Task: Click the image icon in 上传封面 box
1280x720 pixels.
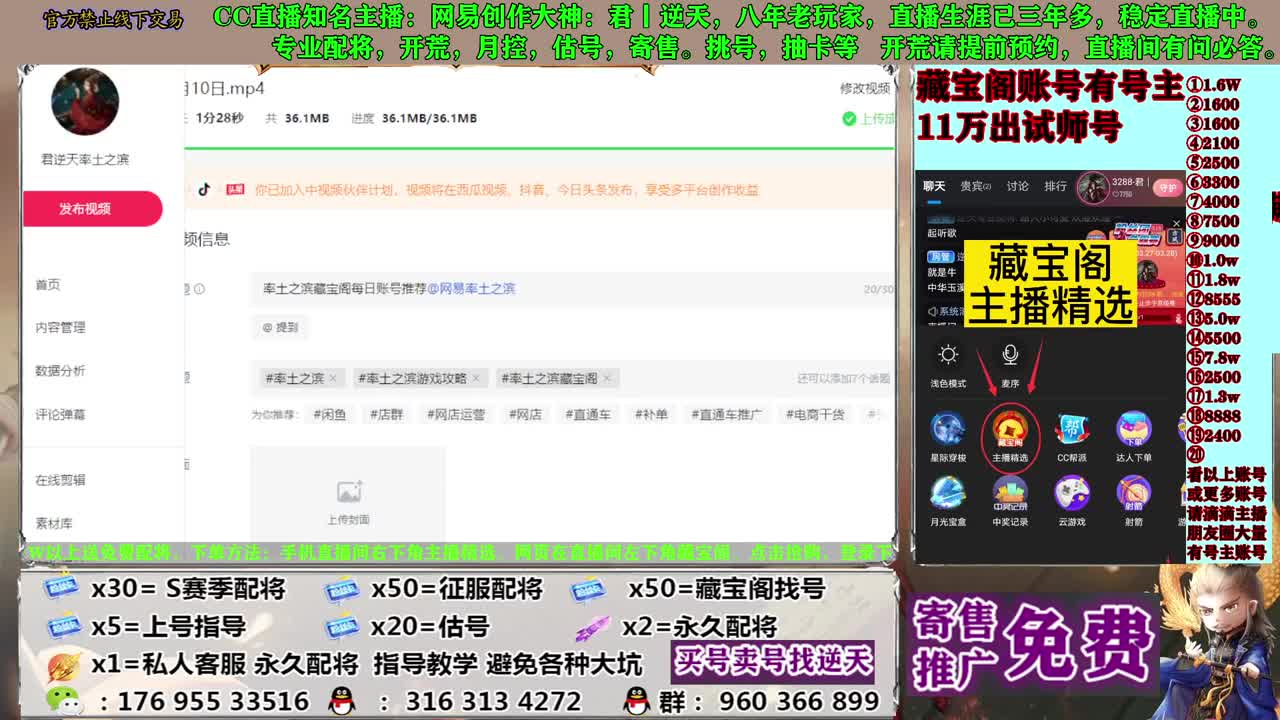Action: point(348,492)
